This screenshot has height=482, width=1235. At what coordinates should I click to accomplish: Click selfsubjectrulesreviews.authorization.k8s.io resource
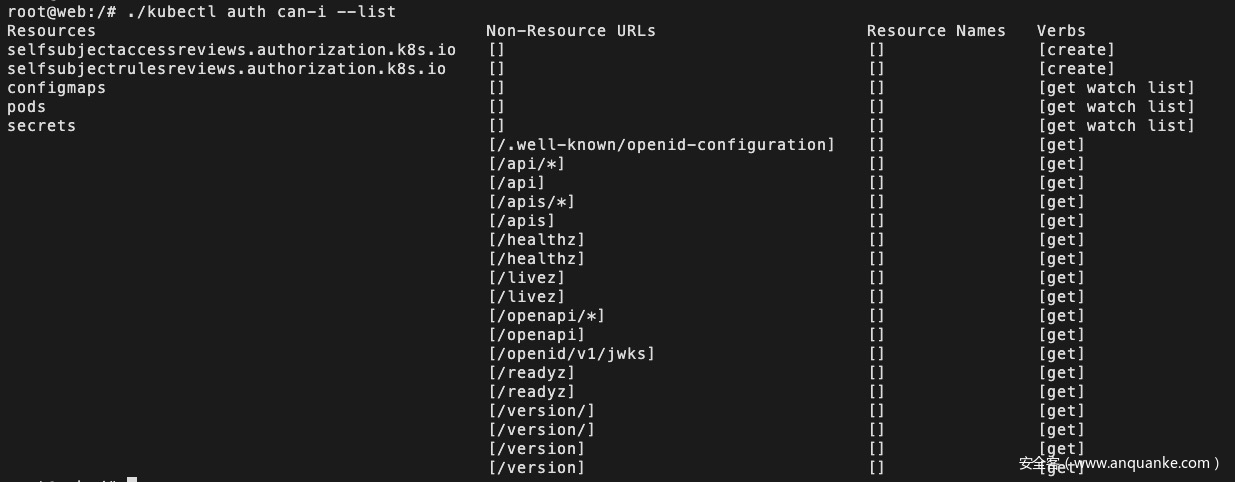[226, 69]
